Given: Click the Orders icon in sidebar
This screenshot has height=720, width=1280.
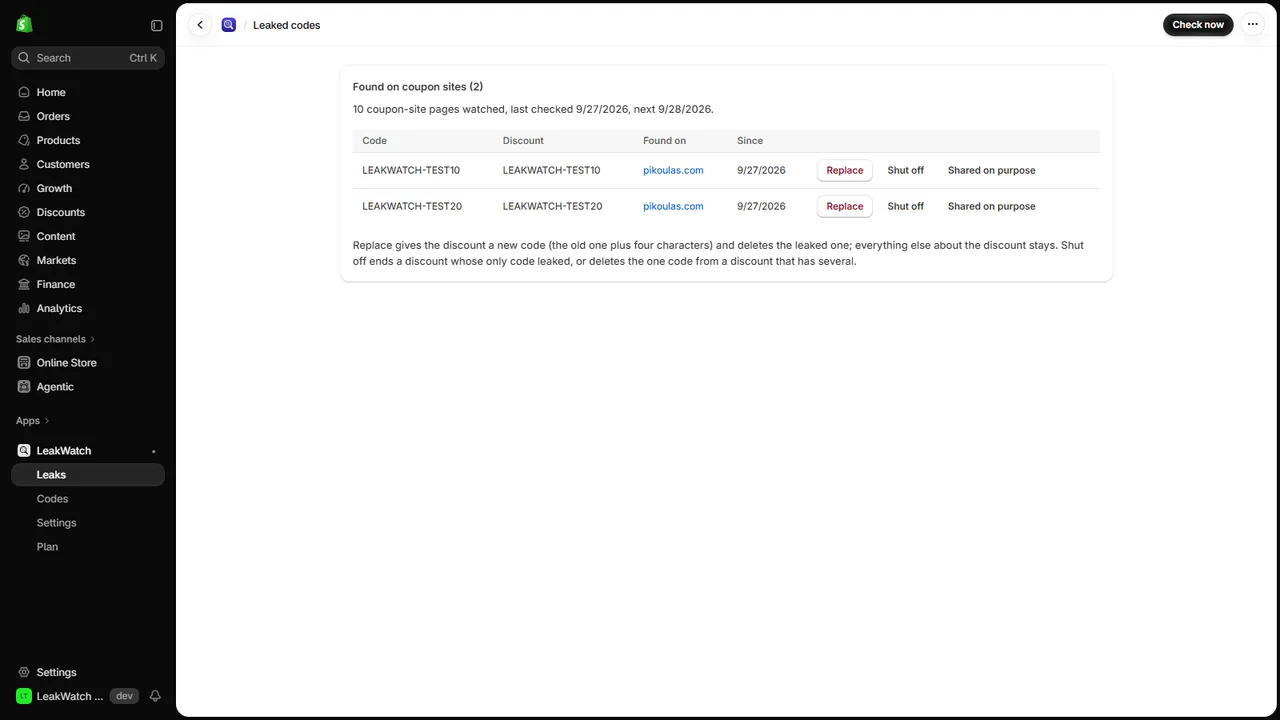Looking at the screenshot, I should coord(24,116).
